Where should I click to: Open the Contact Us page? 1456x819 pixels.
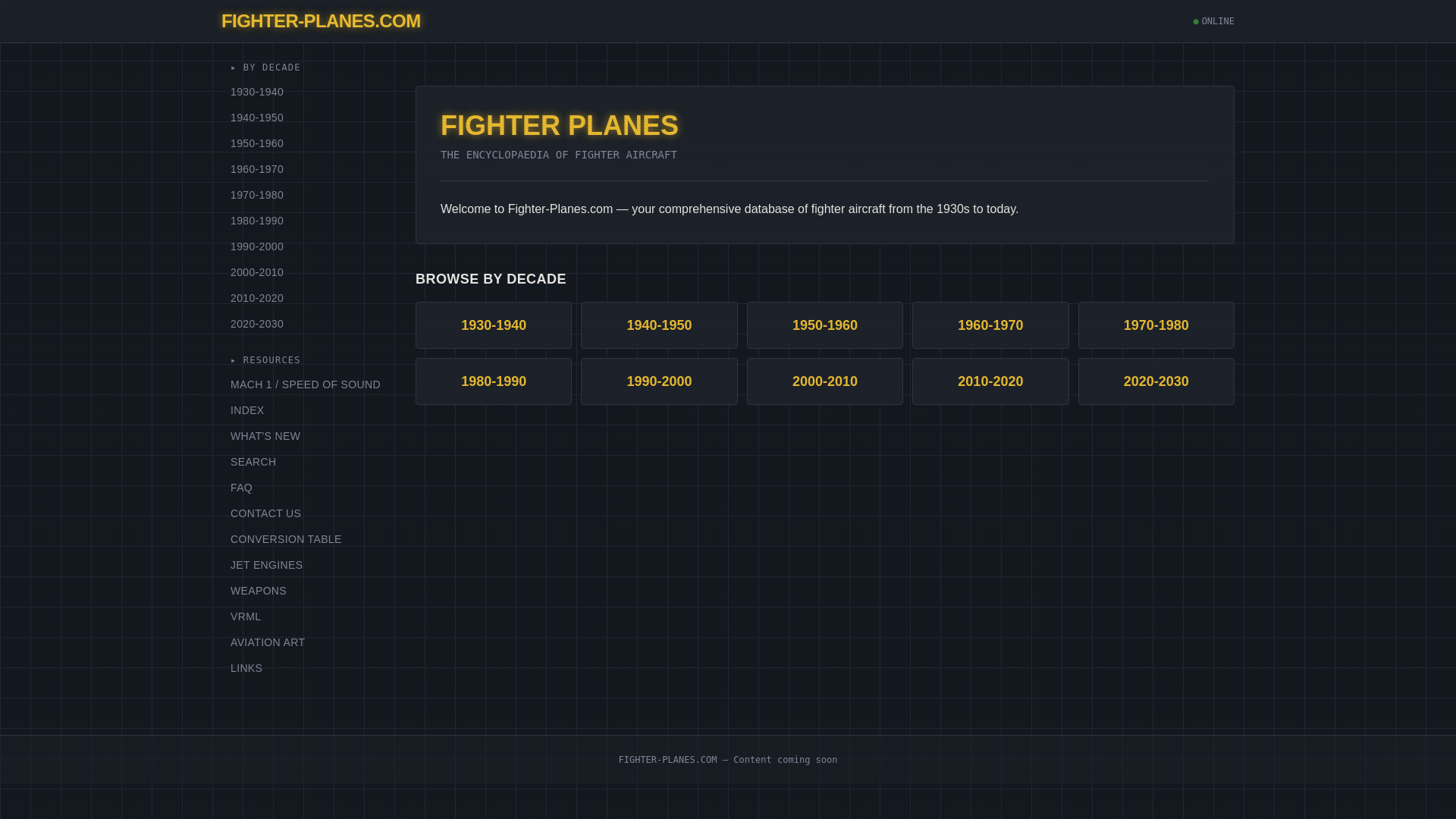[x=265, y=513]
